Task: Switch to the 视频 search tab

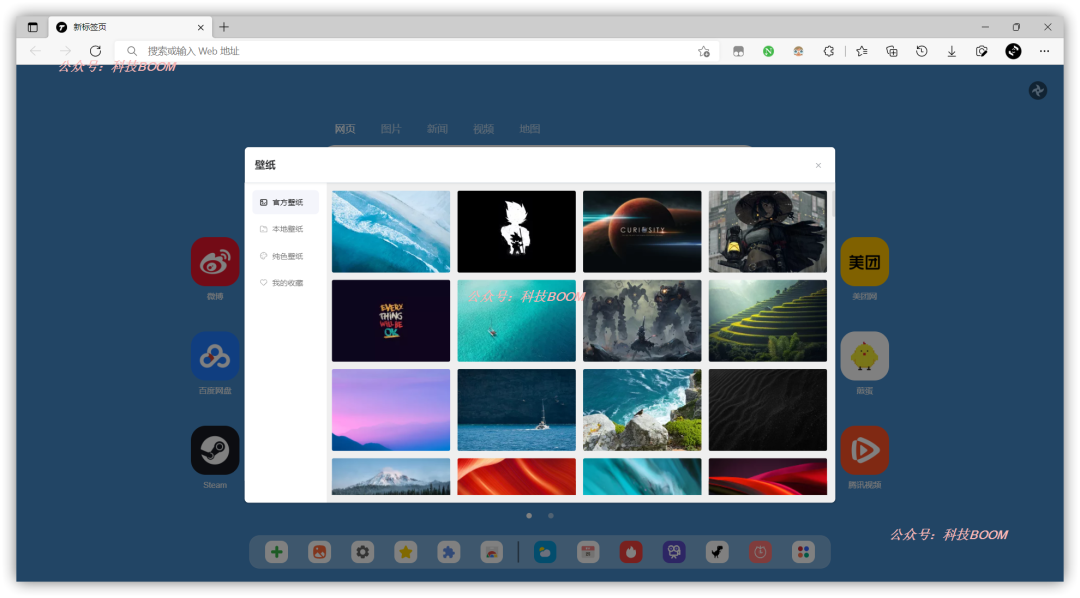Action: point(484,129)
